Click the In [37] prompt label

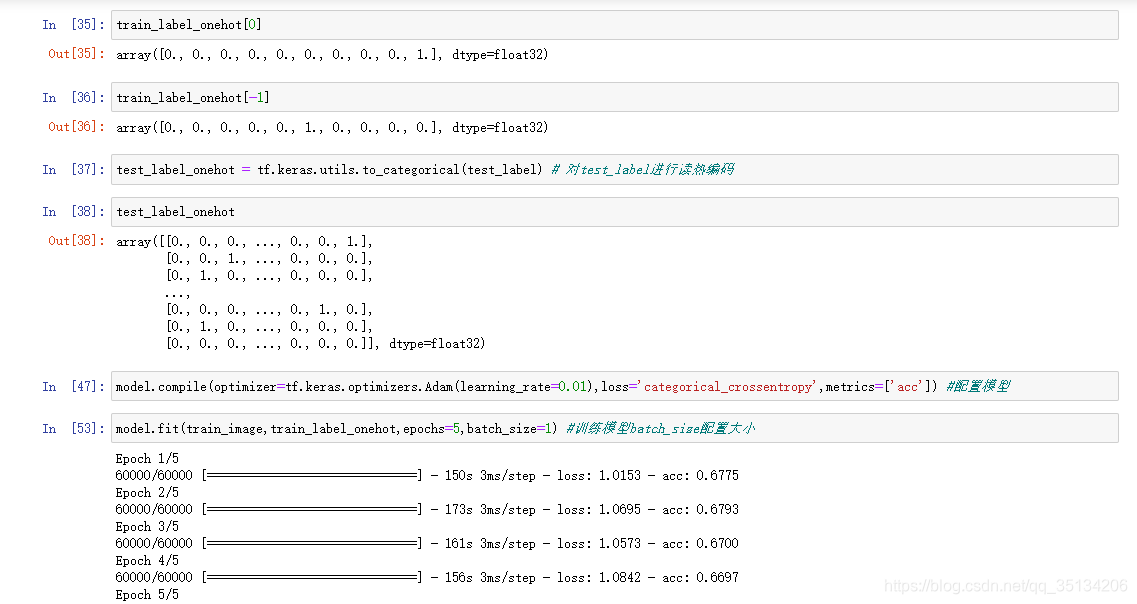tap(73, 169)
